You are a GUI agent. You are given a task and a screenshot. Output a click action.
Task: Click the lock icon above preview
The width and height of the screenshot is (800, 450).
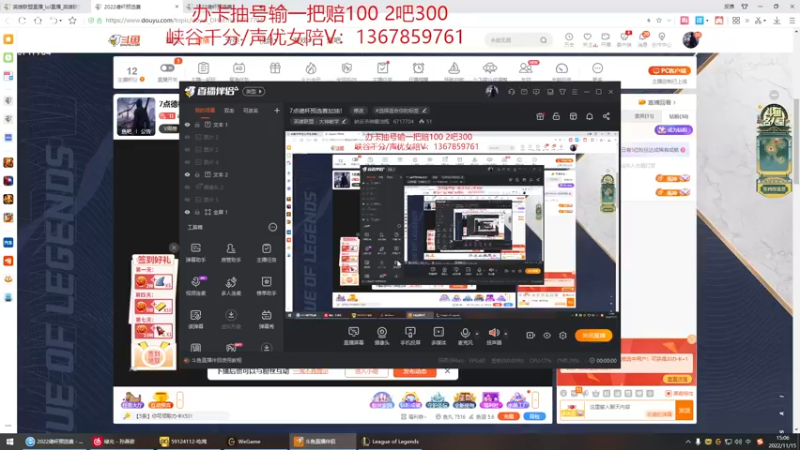556,116
